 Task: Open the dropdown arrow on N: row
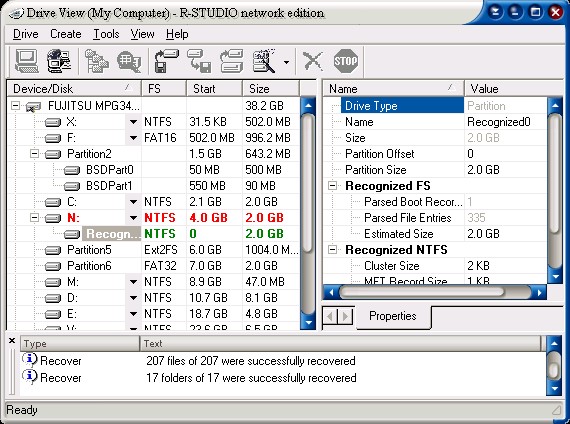tap(133, 218)
